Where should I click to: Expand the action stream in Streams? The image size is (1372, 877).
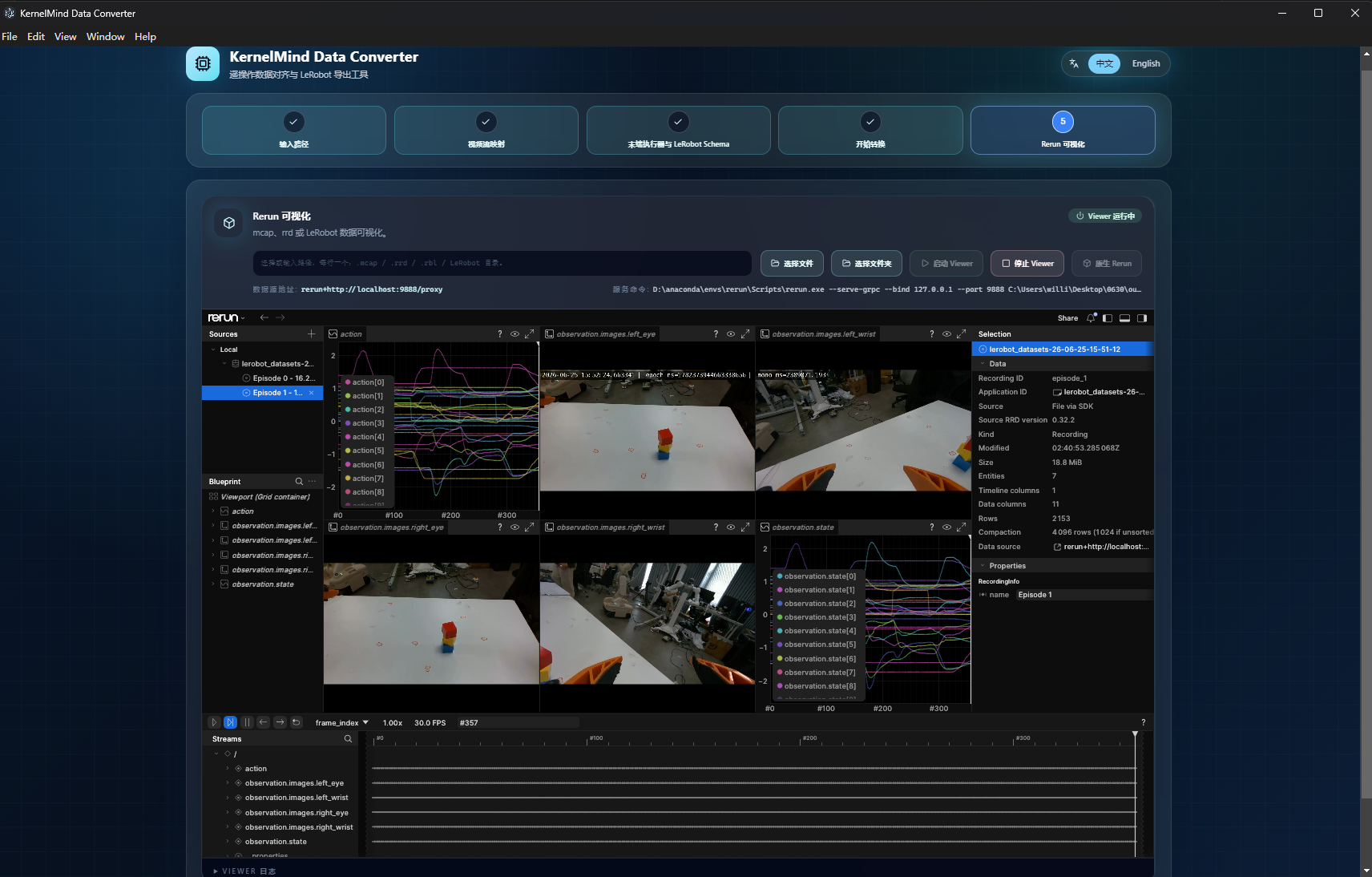pyautogui.click(x=228, y=769)
